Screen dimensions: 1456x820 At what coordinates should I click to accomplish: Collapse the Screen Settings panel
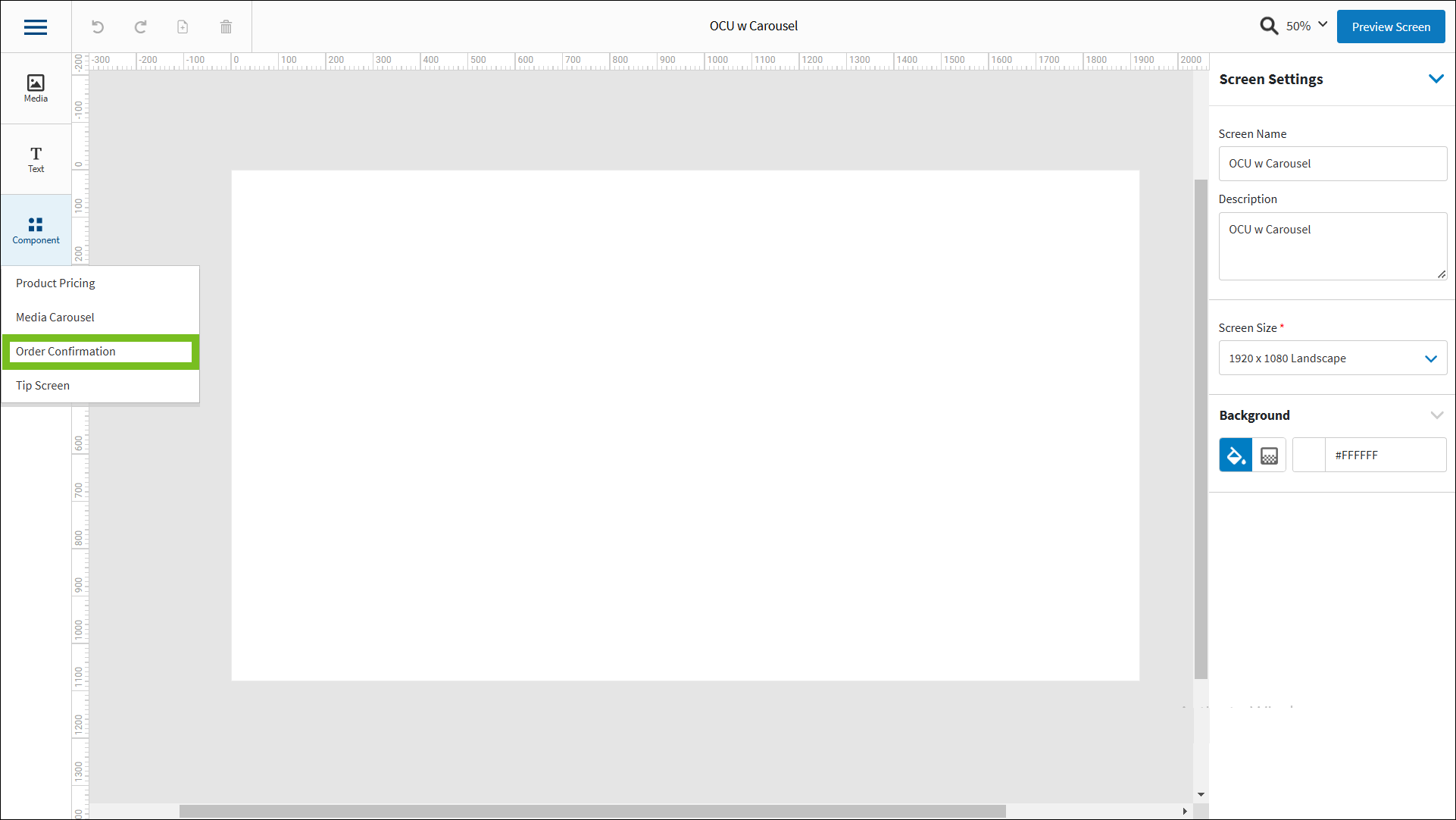pyautogui.click(x=1436, y=79)
